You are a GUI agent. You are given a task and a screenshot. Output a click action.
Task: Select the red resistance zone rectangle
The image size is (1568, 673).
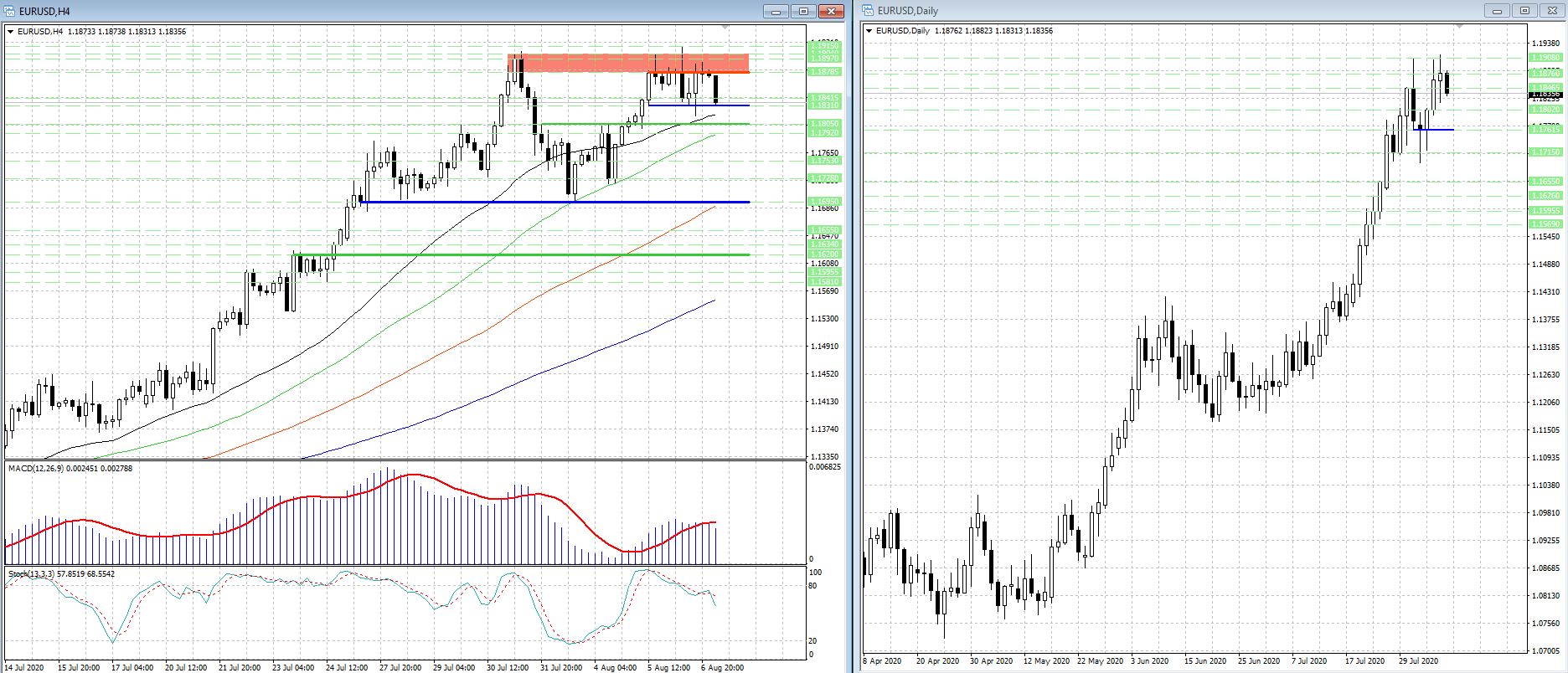586,63
